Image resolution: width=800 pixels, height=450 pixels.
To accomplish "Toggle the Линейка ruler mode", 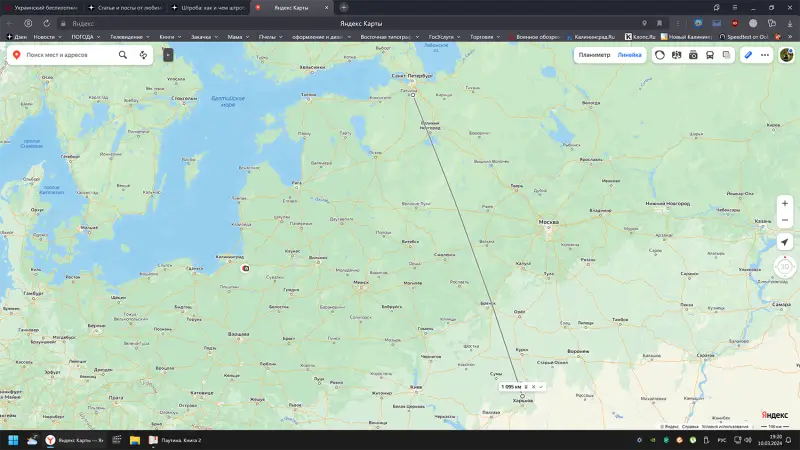I will [x=629, y=55].
